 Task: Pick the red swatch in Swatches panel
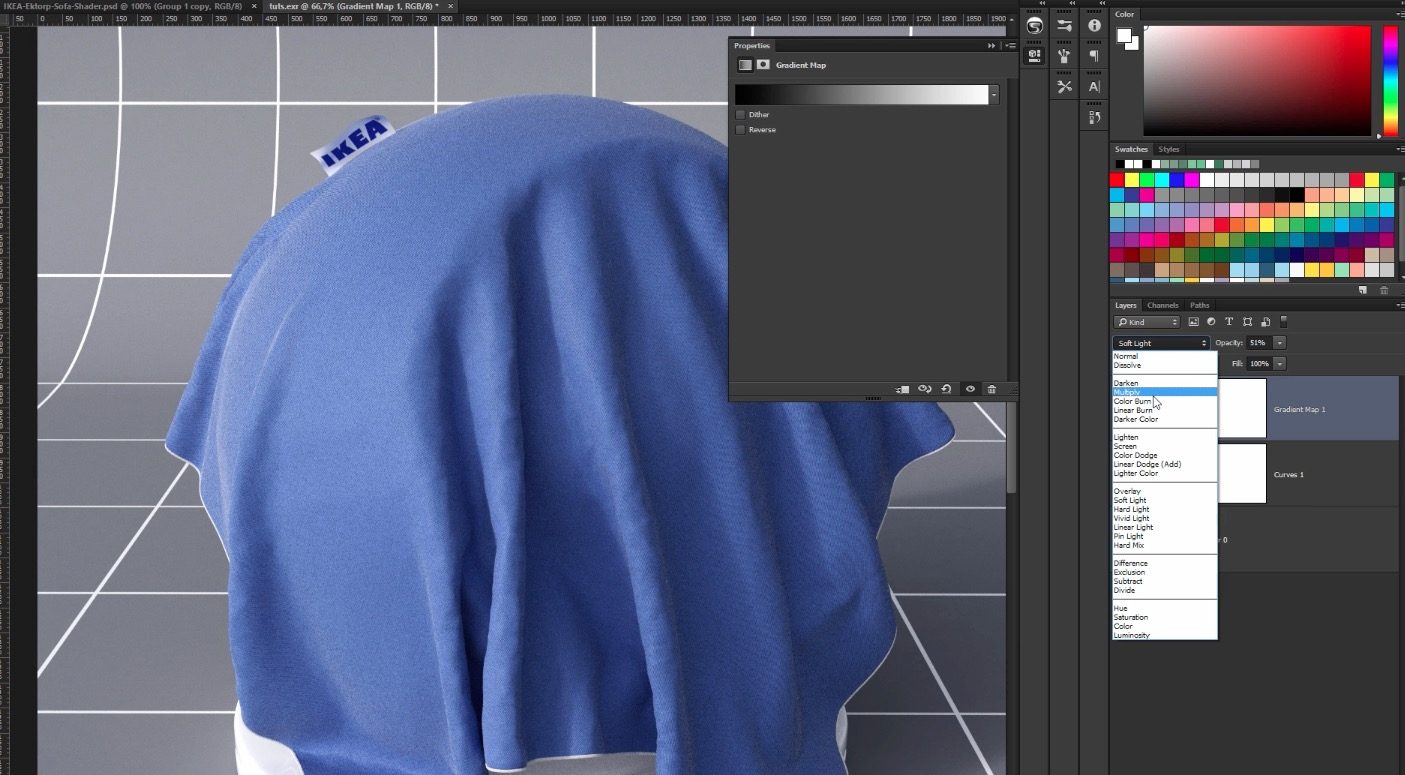[x=1117, y=180]
